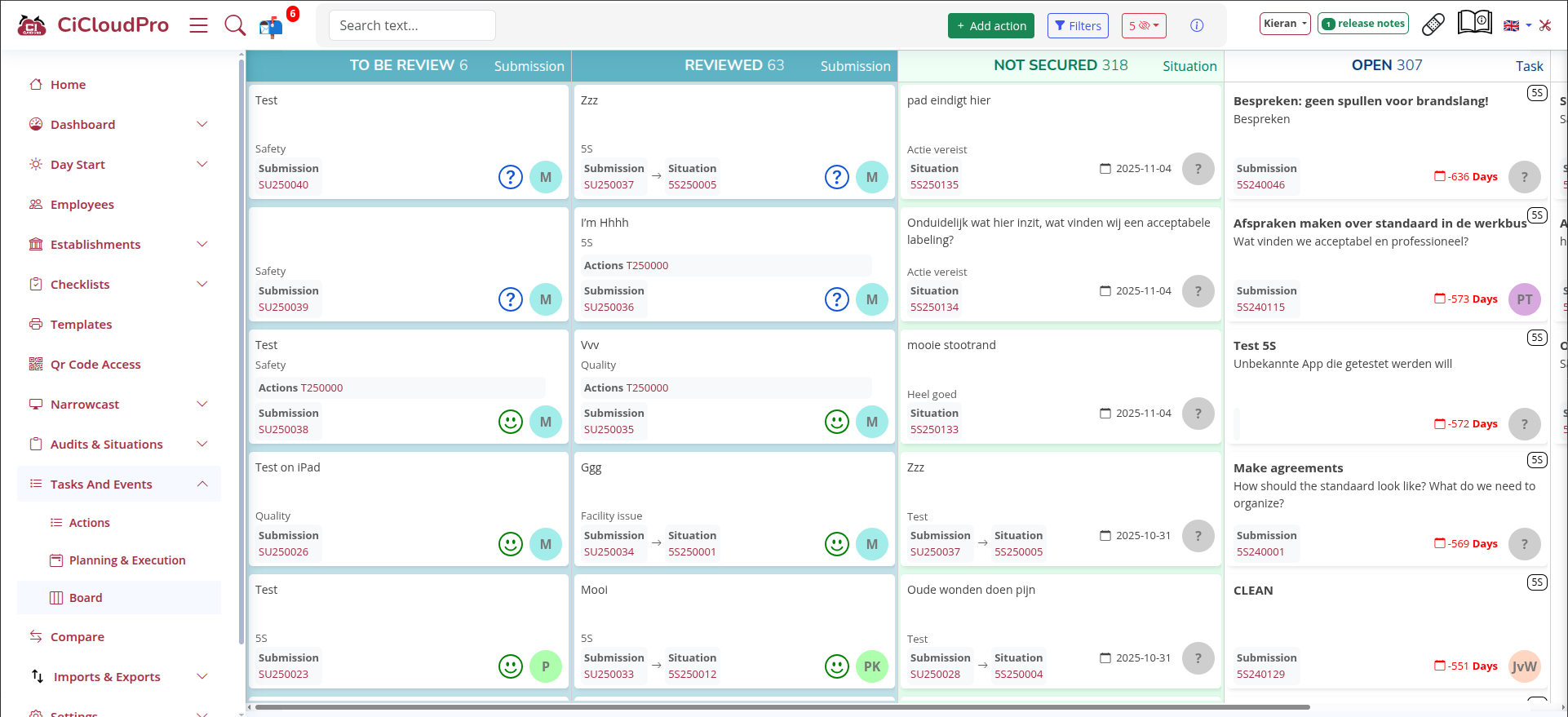Expand Audits & Situations menu
This screenshot has width=1568, height=717.
tap(119, 444)
